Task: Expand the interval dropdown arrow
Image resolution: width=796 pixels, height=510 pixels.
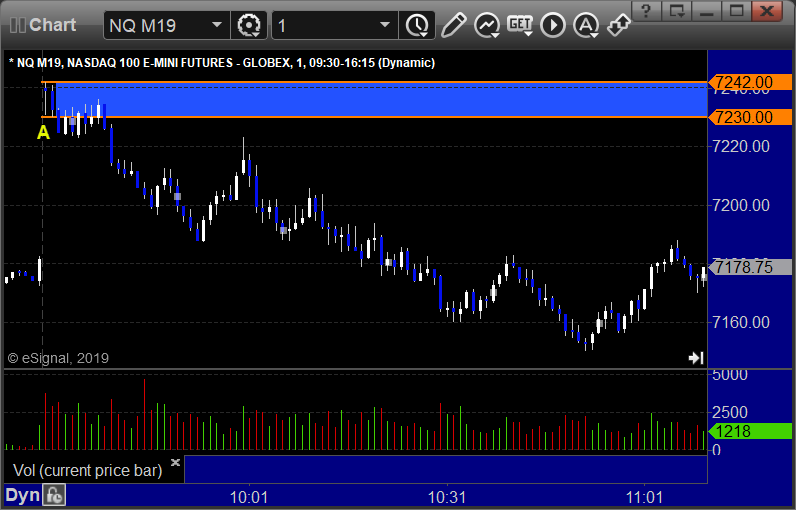Action: 385,24
